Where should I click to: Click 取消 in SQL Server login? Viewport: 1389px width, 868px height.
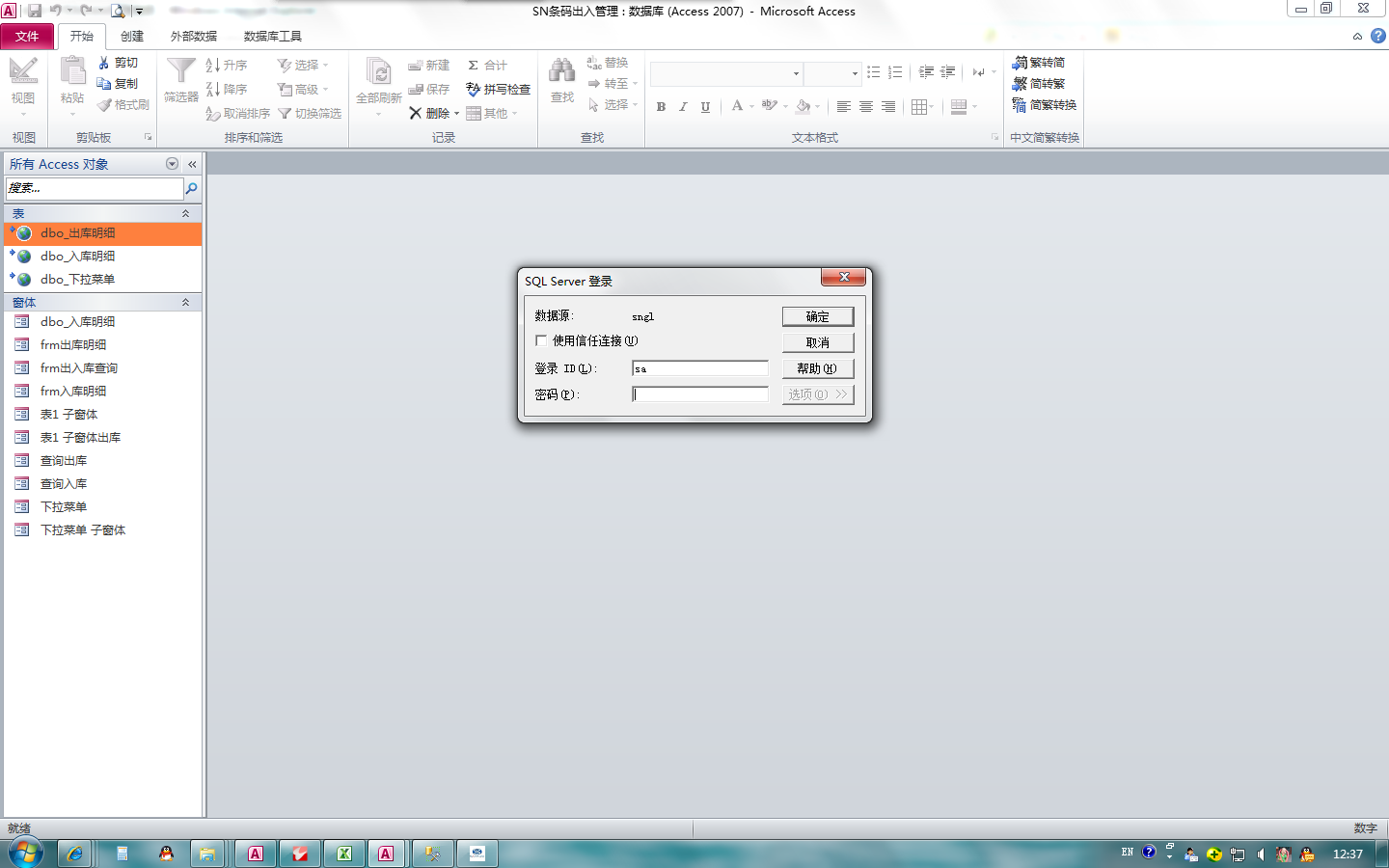818,342
